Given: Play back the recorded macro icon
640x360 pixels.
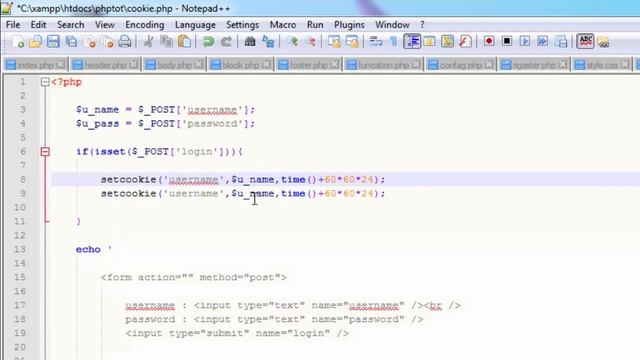Looking at the screenshot, I should pyautogui.click(x=525, y=42).
